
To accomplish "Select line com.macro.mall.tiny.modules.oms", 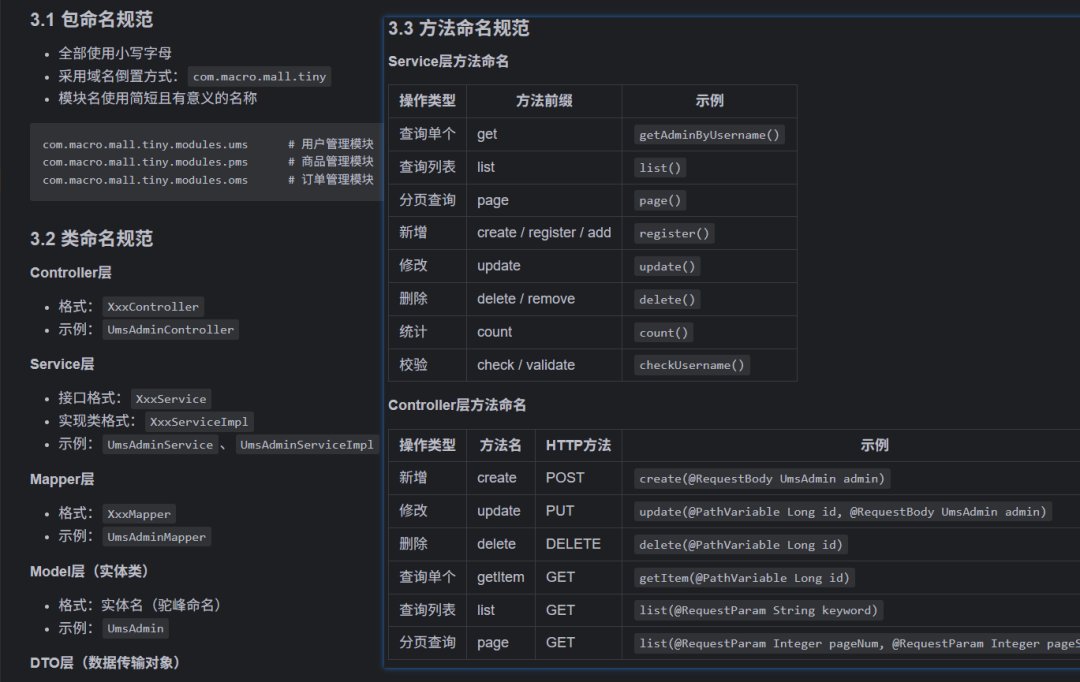I will coord(145,180).
